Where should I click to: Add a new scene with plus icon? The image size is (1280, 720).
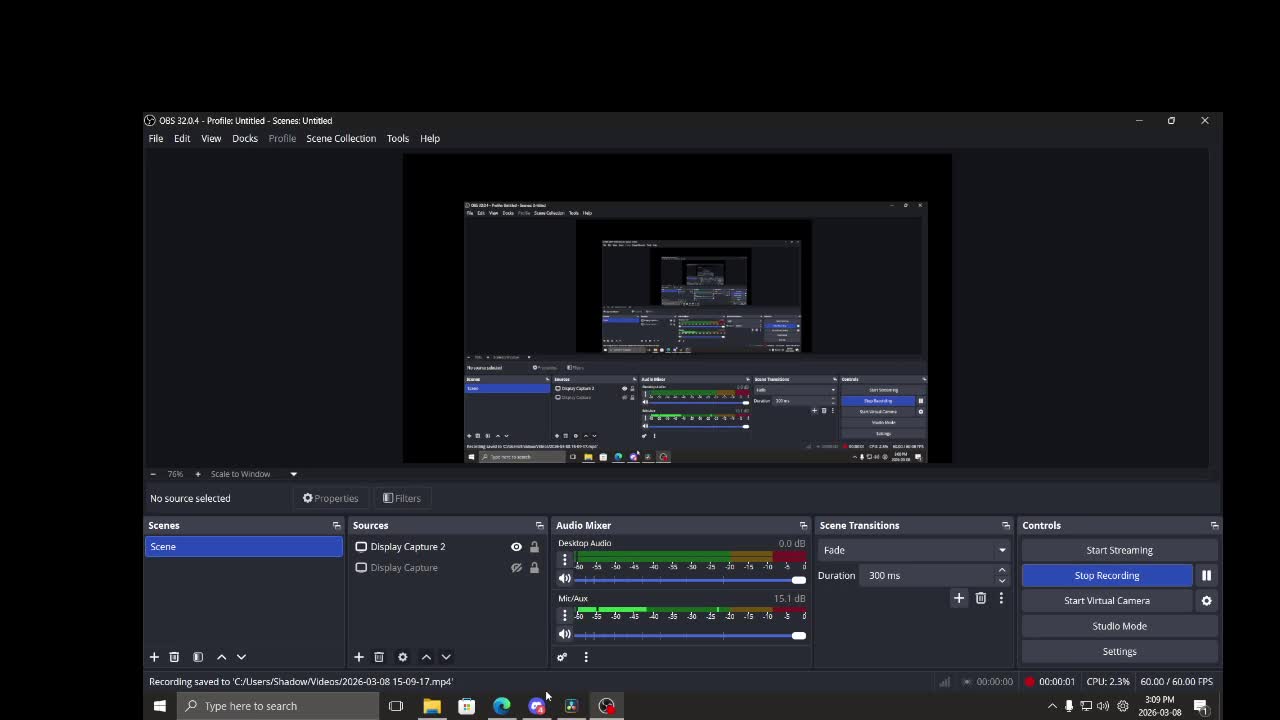coord(154,657)
